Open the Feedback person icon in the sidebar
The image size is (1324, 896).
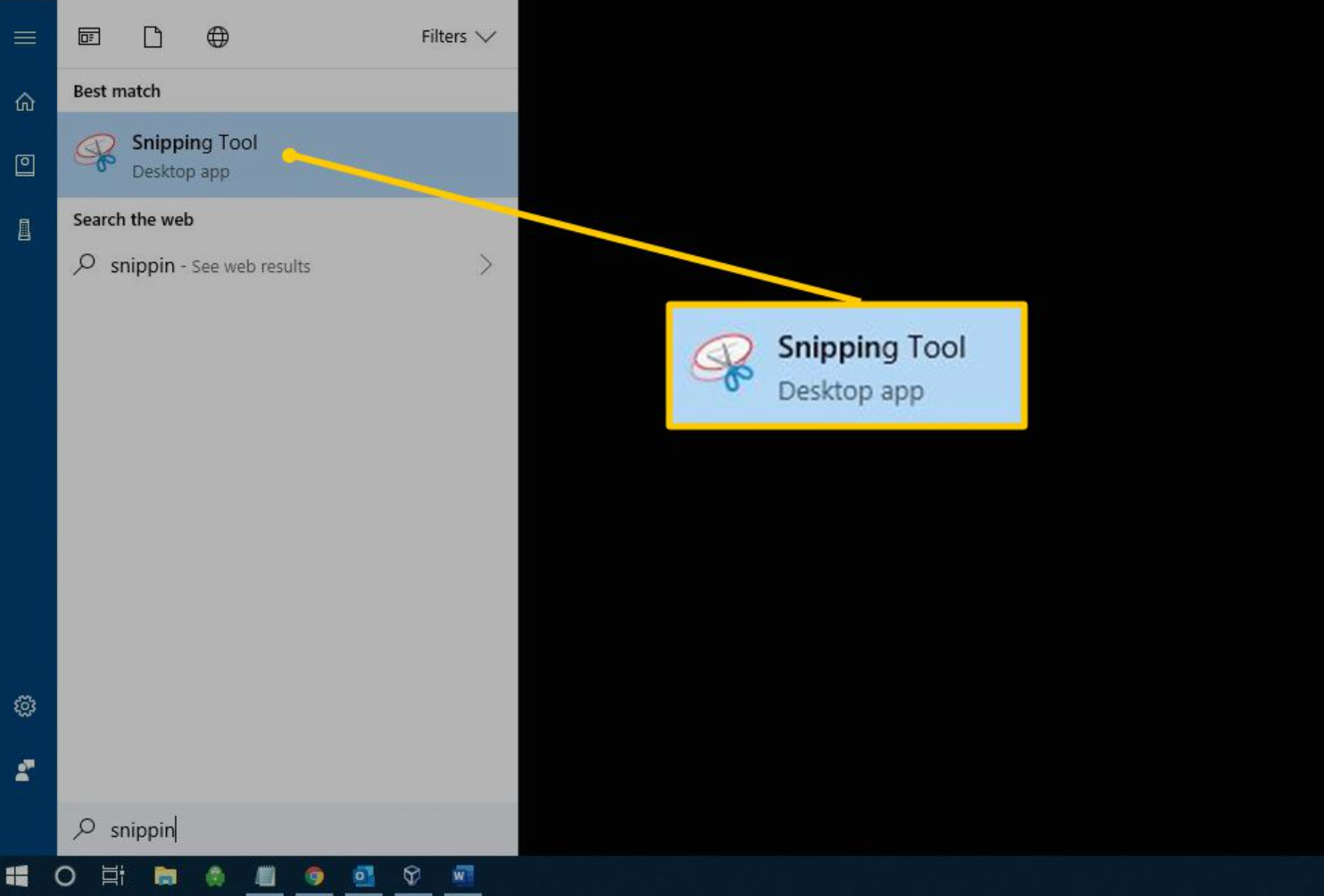click(25, 770)
